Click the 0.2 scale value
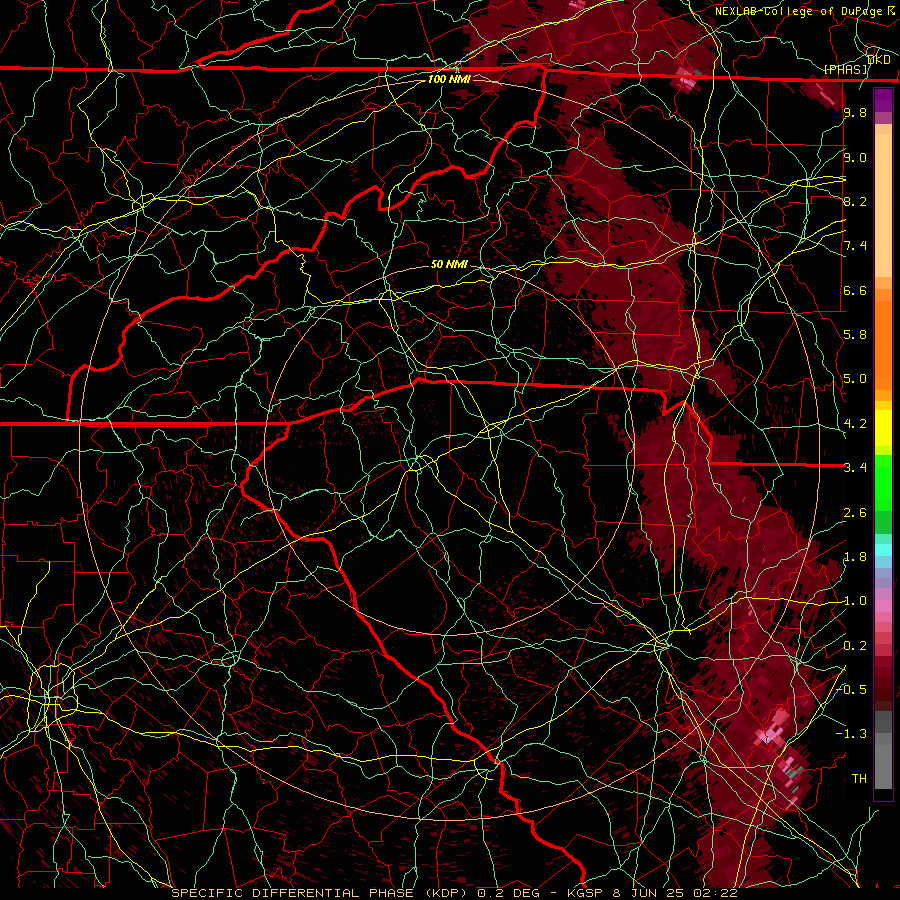900x900 pixels. pyautogui.click(x=855, y=646)
